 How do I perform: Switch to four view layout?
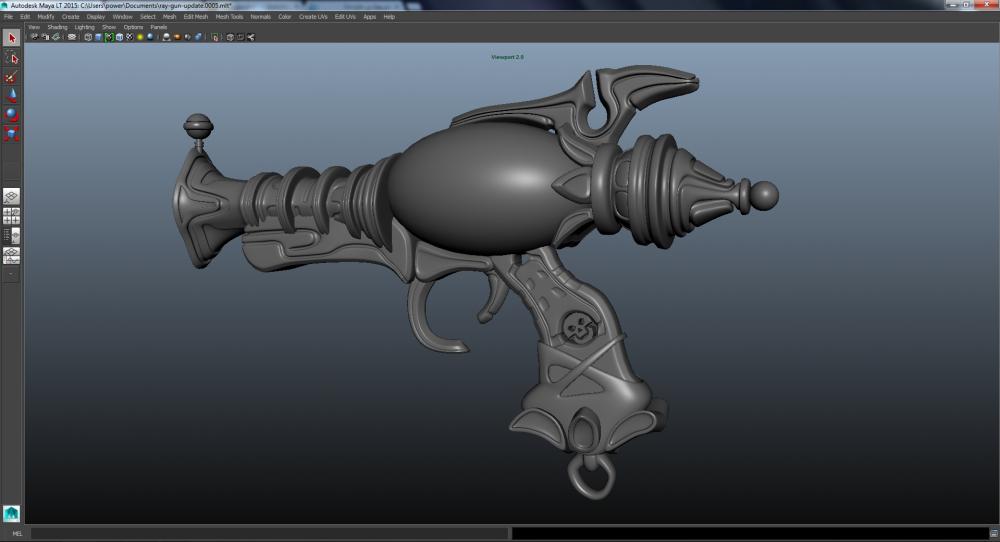[x=11, y=216]
